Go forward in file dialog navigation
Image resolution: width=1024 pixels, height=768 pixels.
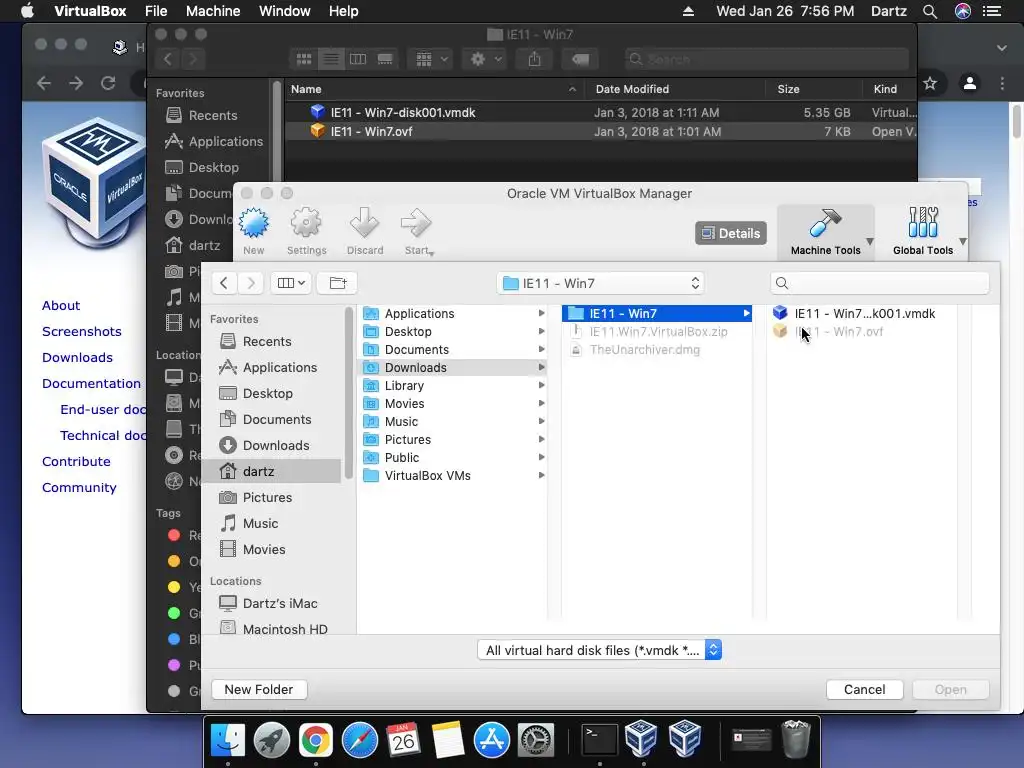click(251, 283)
